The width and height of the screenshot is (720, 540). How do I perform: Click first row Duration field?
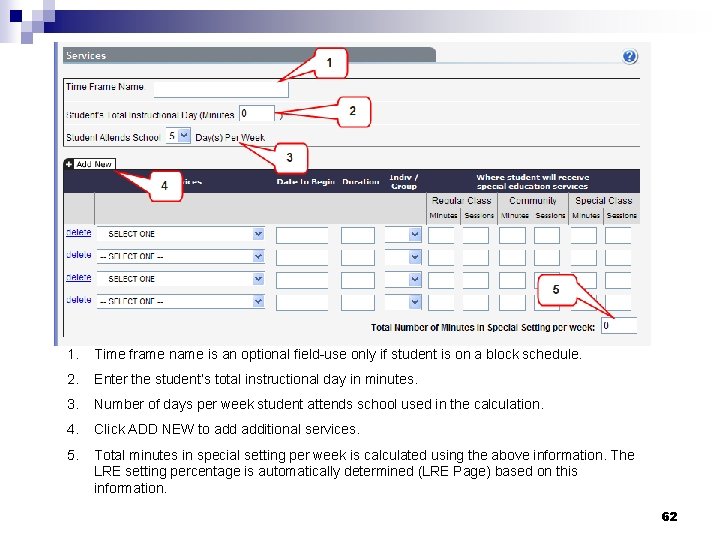coord(358,235)
